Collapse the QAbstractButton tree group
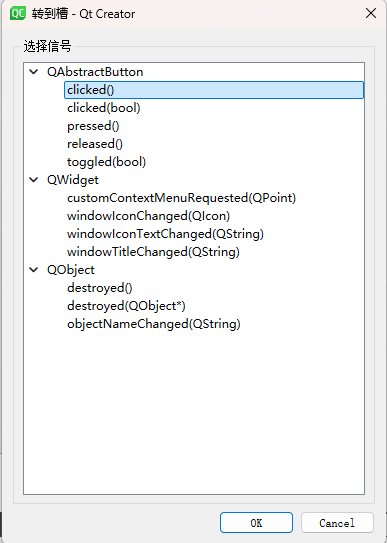 tap(34, 72)
